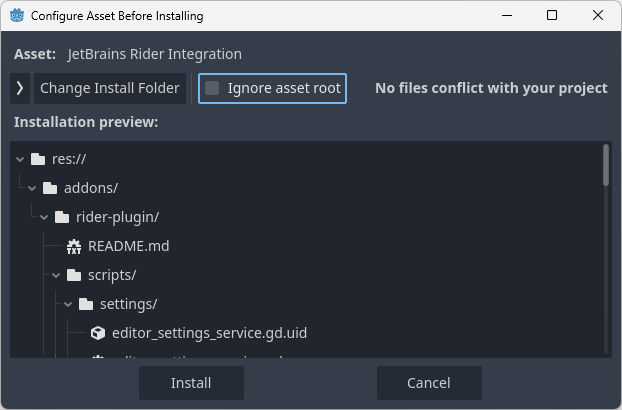The width and height of the screenshot is (622, 410).
Task: Collapse the settings/ tree node
Action: click(68, 305)
